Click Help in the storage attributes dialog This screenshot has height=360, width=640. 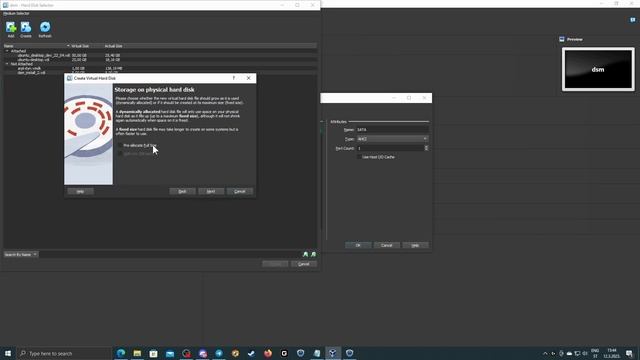[415, 245]
